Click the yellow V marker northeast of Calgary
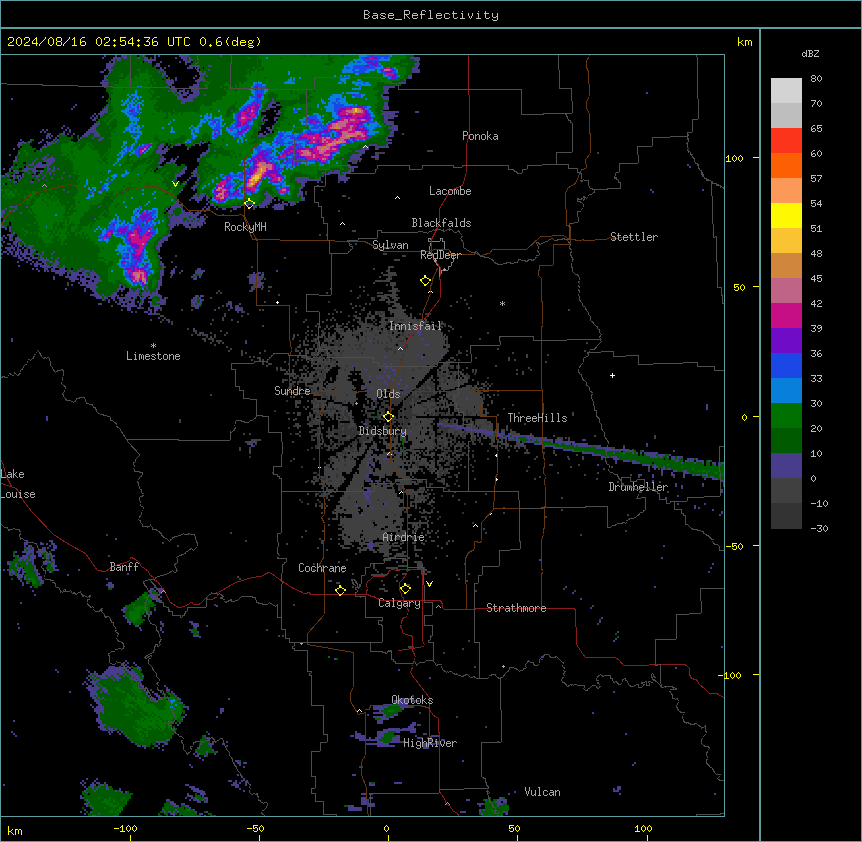Image resolution: width=862 pixels, height=842 pixels. click(x=429, y=584)
